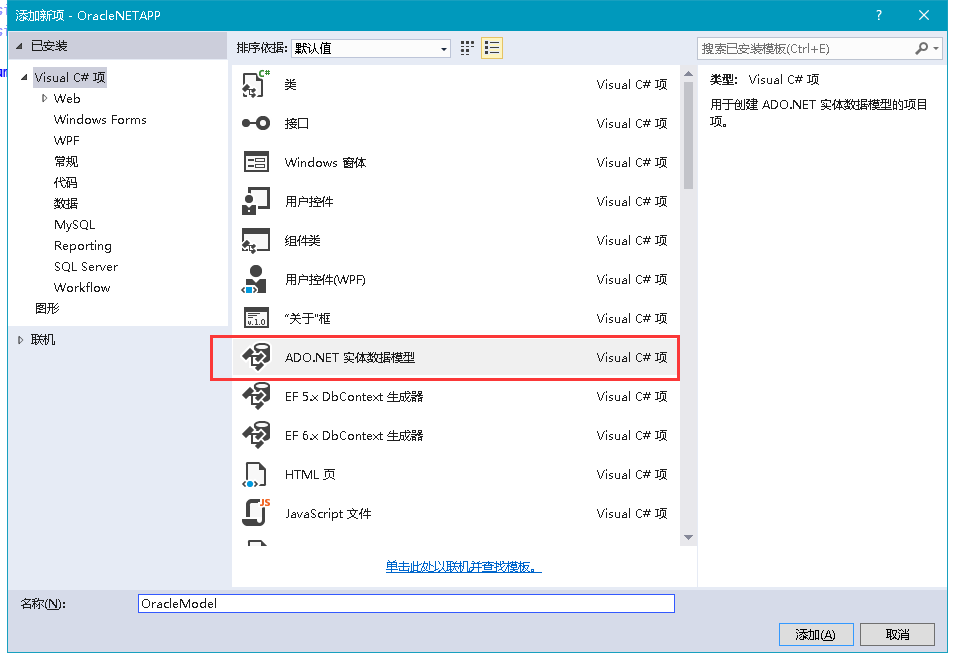The height and width of the screenshot is (660, 955).
Task: Select the ADO.NET 实体数据模型 icon
Action: 256,357
